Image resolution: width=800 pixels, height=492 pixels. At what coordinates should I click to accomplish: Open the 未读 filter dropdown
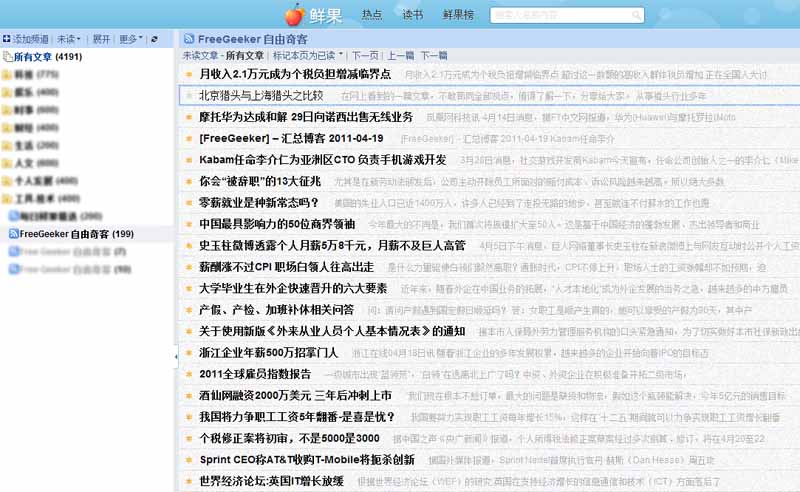(68, 39)
